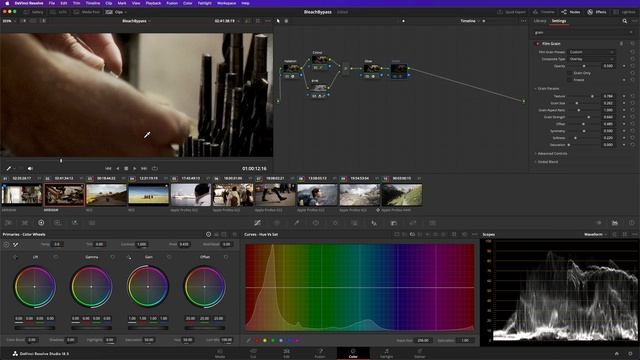This screenshot has height=360, width=640.
Task: Click Stop in the viewer transport
Action: pos(126,168)
